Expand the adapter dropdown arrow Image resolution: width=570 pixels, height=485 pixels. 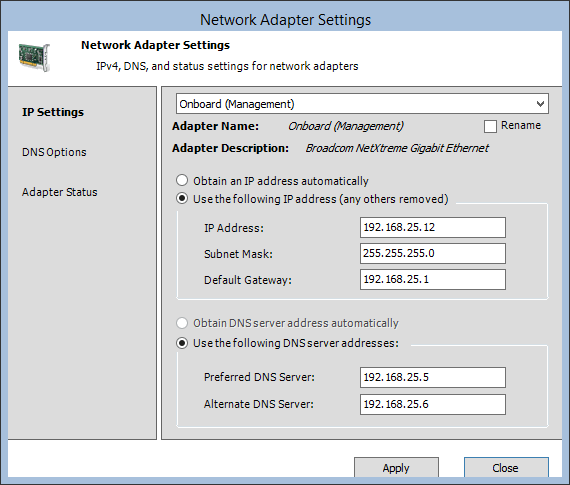click(x=540, y=104)
